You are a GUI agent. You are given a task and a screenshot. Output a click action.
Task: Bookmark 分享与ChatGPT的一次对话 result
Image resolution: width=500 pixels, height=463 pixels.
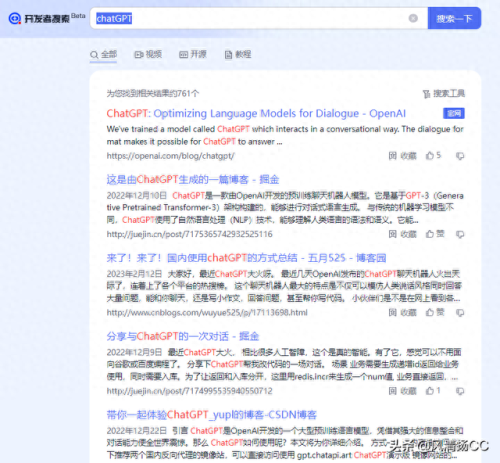click(x=402, y=391)
